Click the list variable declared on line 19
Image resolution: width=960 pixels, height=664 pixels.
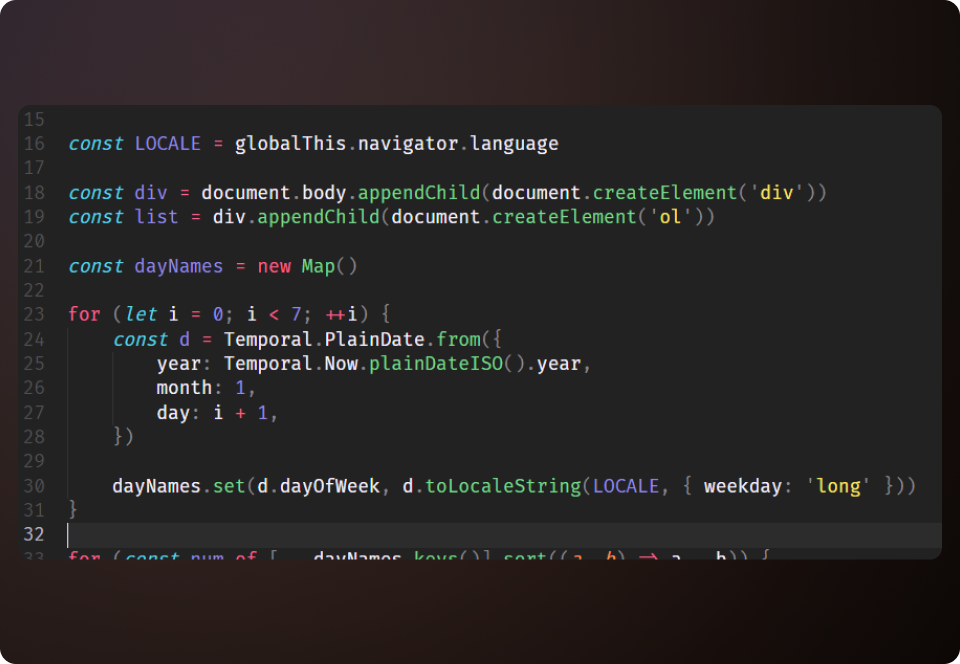(156, 217)
